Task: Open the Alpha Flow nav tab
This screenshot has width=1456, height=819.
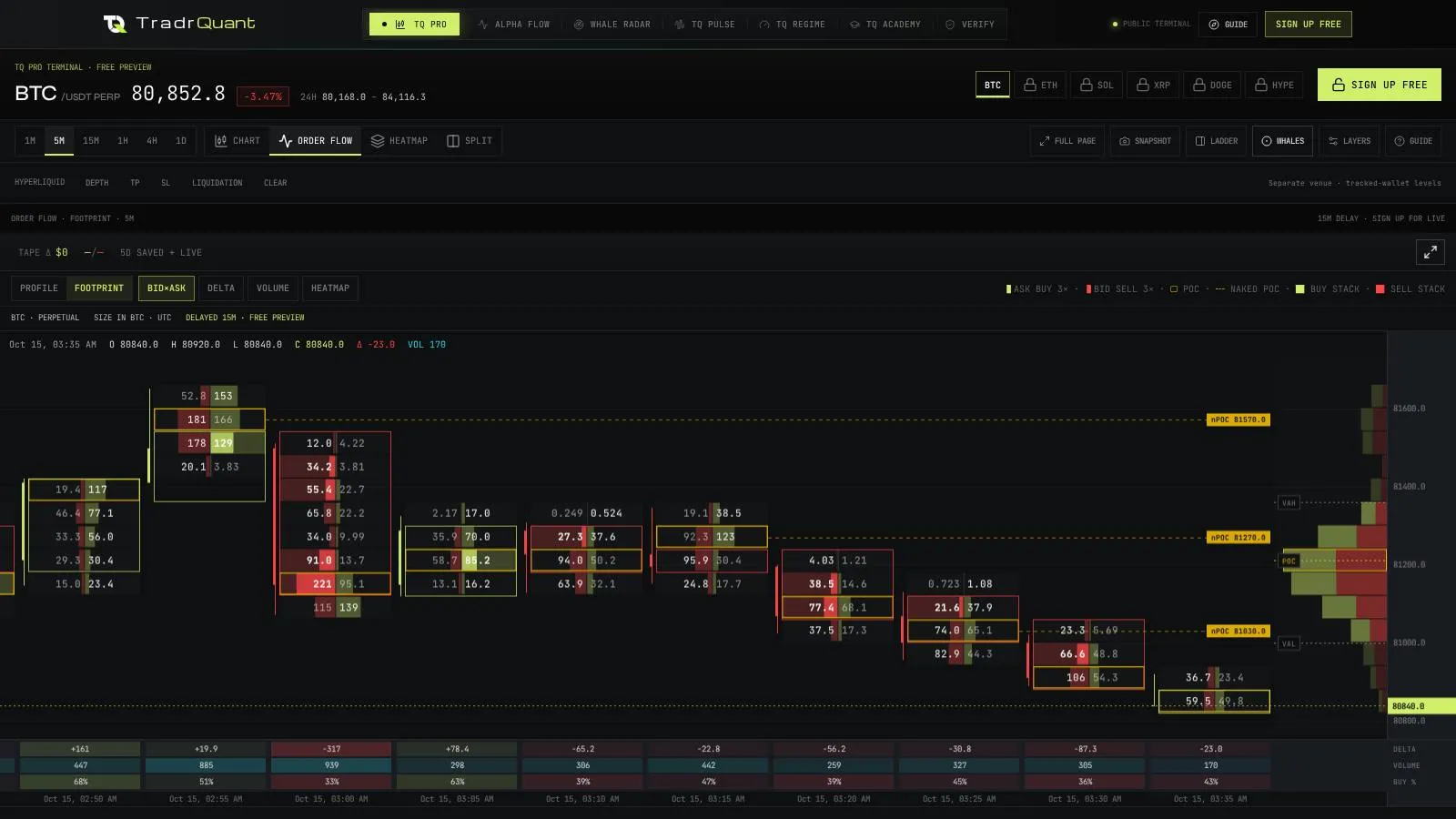Action: 514,25
